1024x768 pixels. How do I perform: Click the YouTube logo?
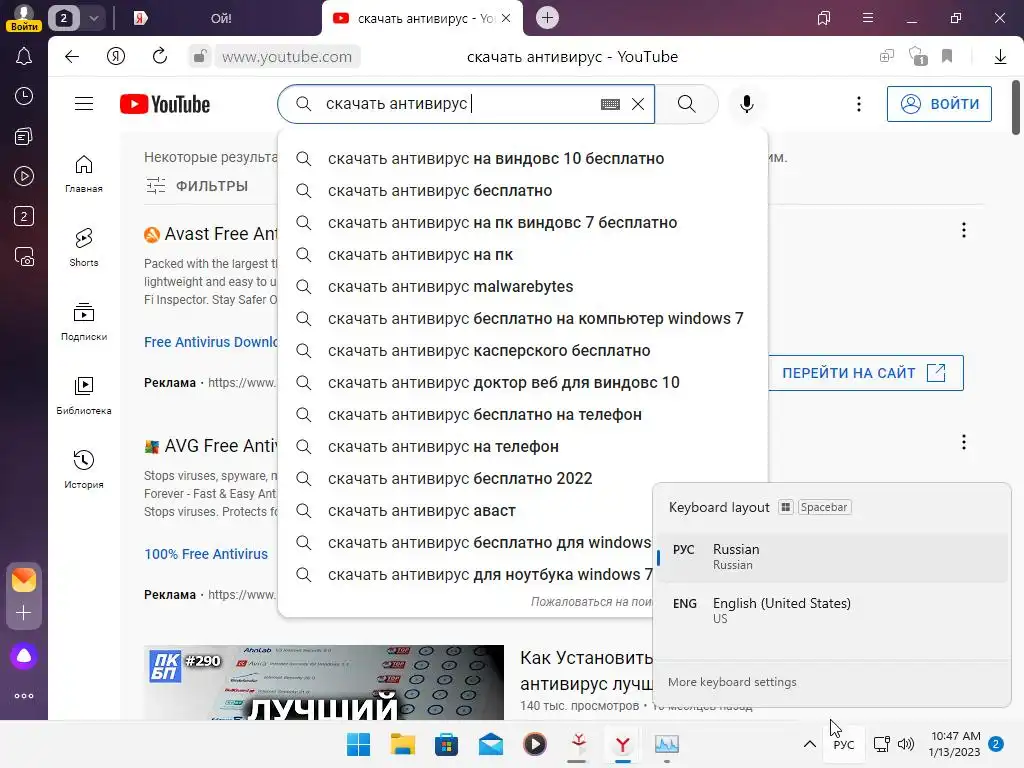coord(165,104)
